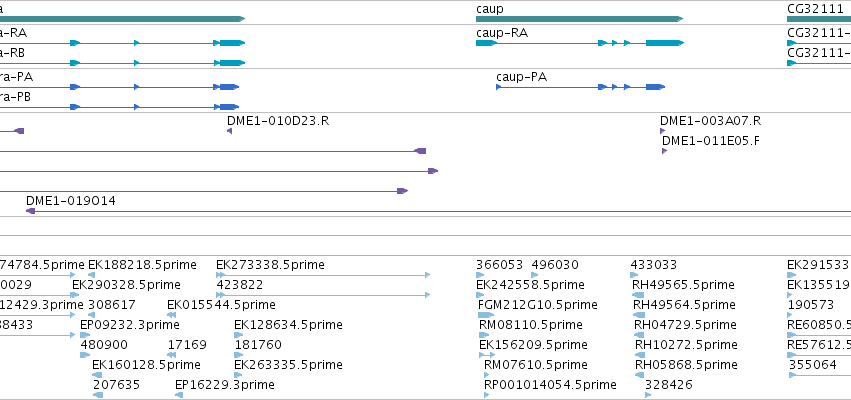851x400 pixels.
Task: Select the CG32111 gene bar
Action: tap(819, 19)
